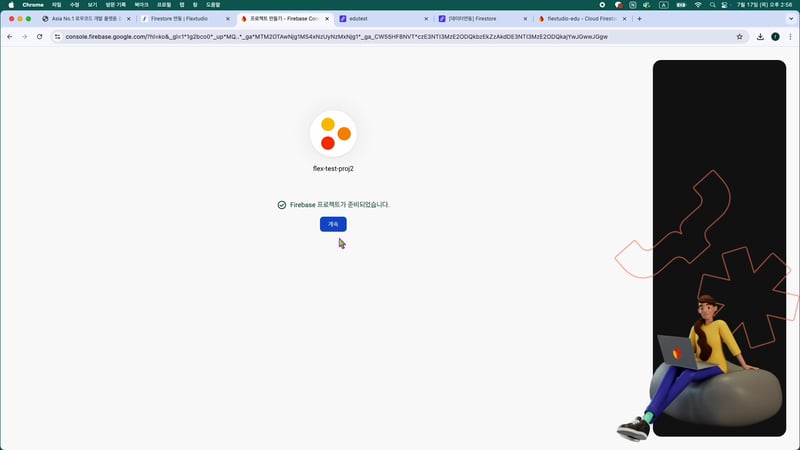Open macOS Spotlight search icon

pyautogui.click(x=714, y=5)
